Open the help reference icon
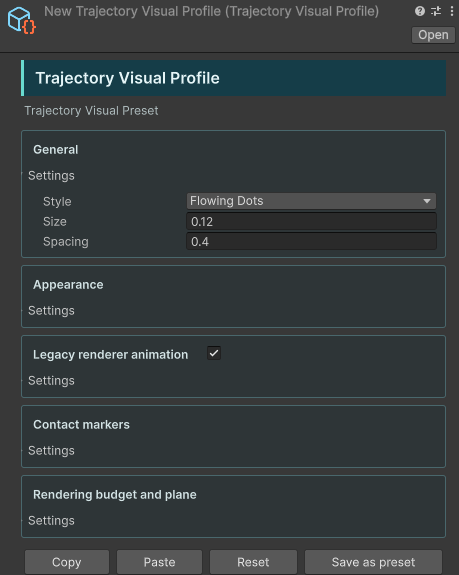 pyautogui.click(x=420, y=11)
